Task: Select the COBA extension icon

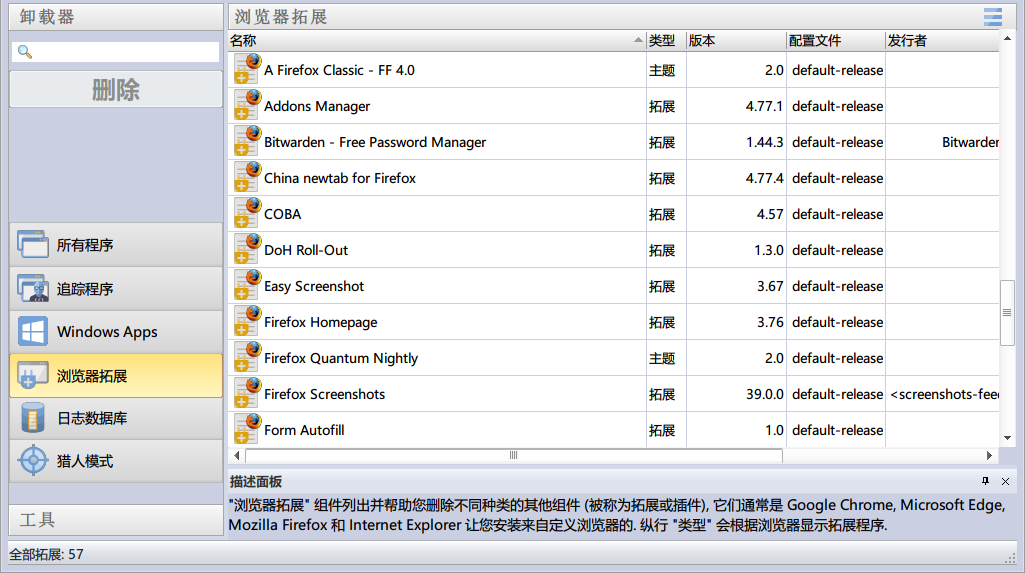Action: [x=247, y=213]
